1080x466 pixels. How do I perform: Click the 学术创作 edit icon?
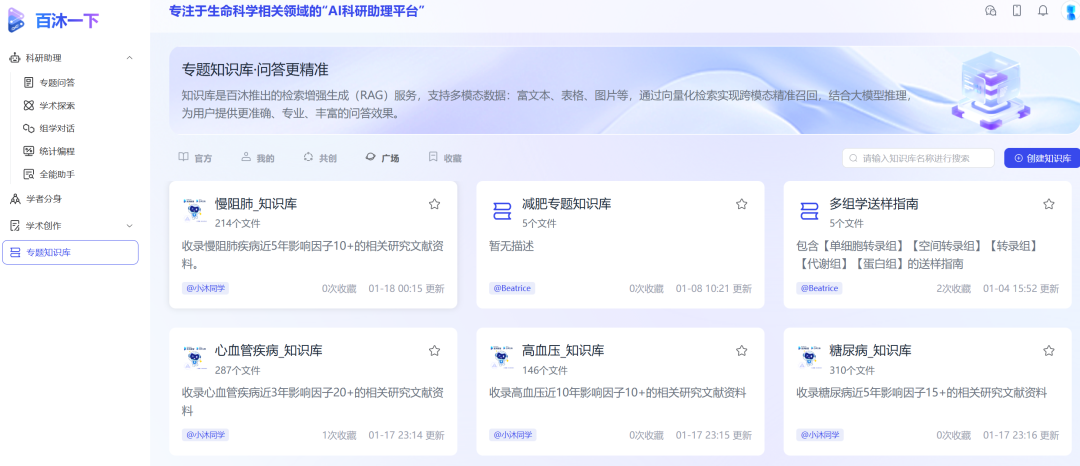[14, 225]
